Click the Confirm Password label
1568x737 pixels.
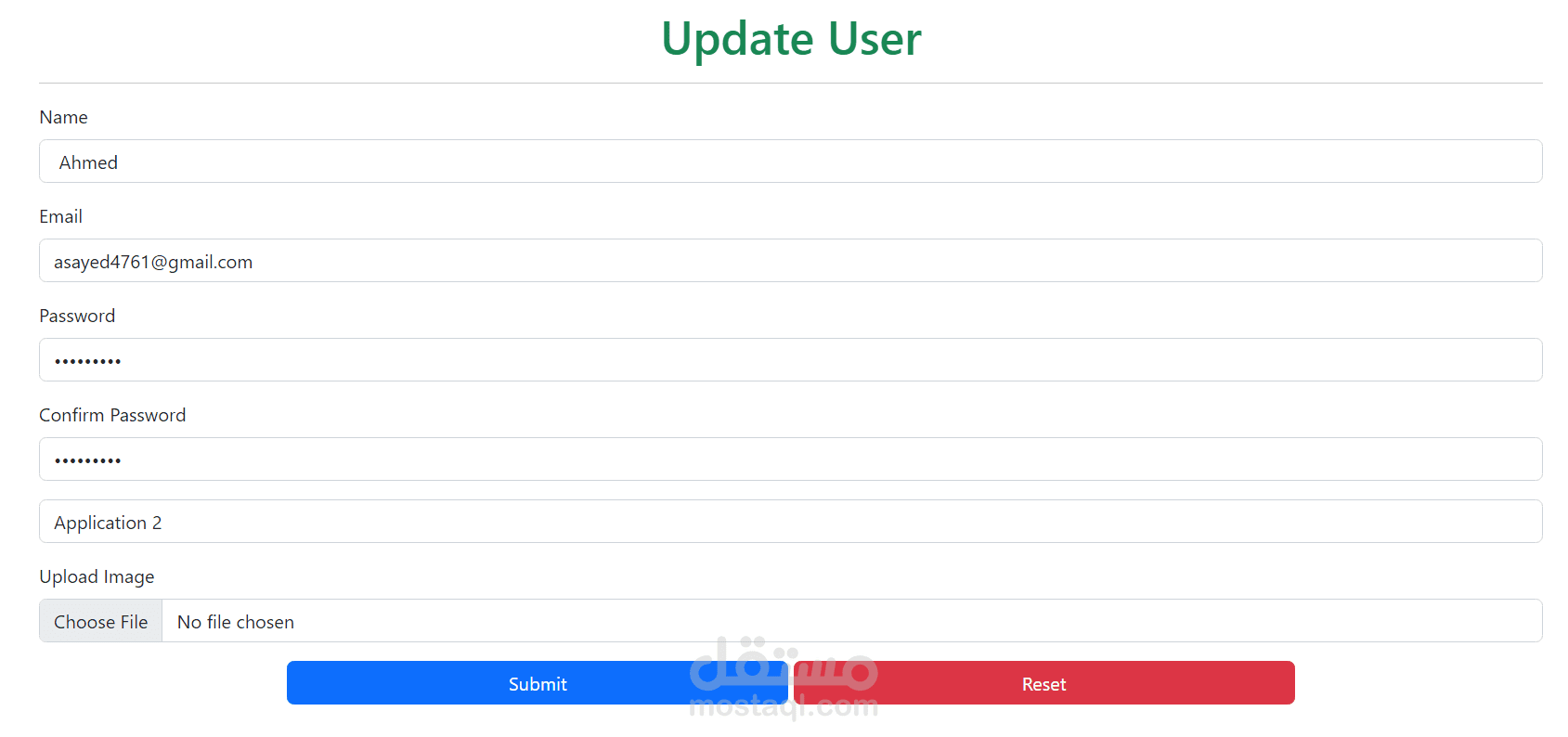112,416
